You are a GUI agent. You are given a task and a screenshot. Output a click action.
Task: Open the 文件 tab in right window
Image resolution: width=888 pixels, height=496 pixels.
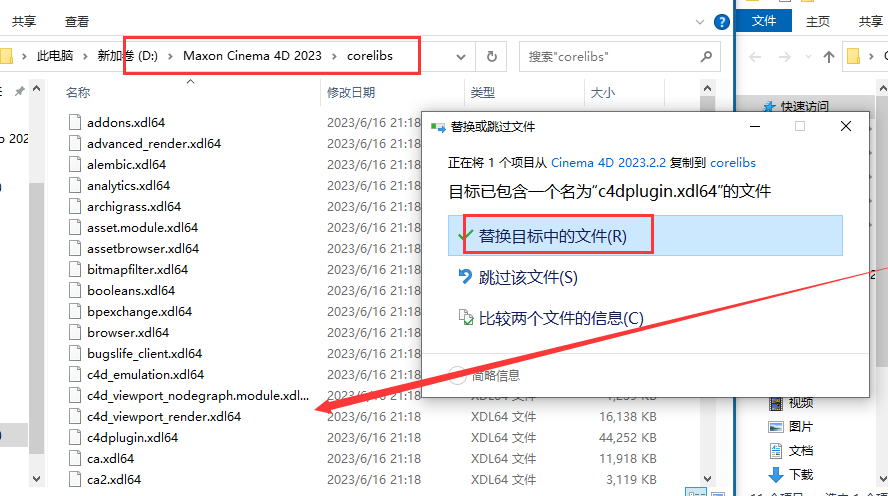pyautogui.click(x=763, y=21)
